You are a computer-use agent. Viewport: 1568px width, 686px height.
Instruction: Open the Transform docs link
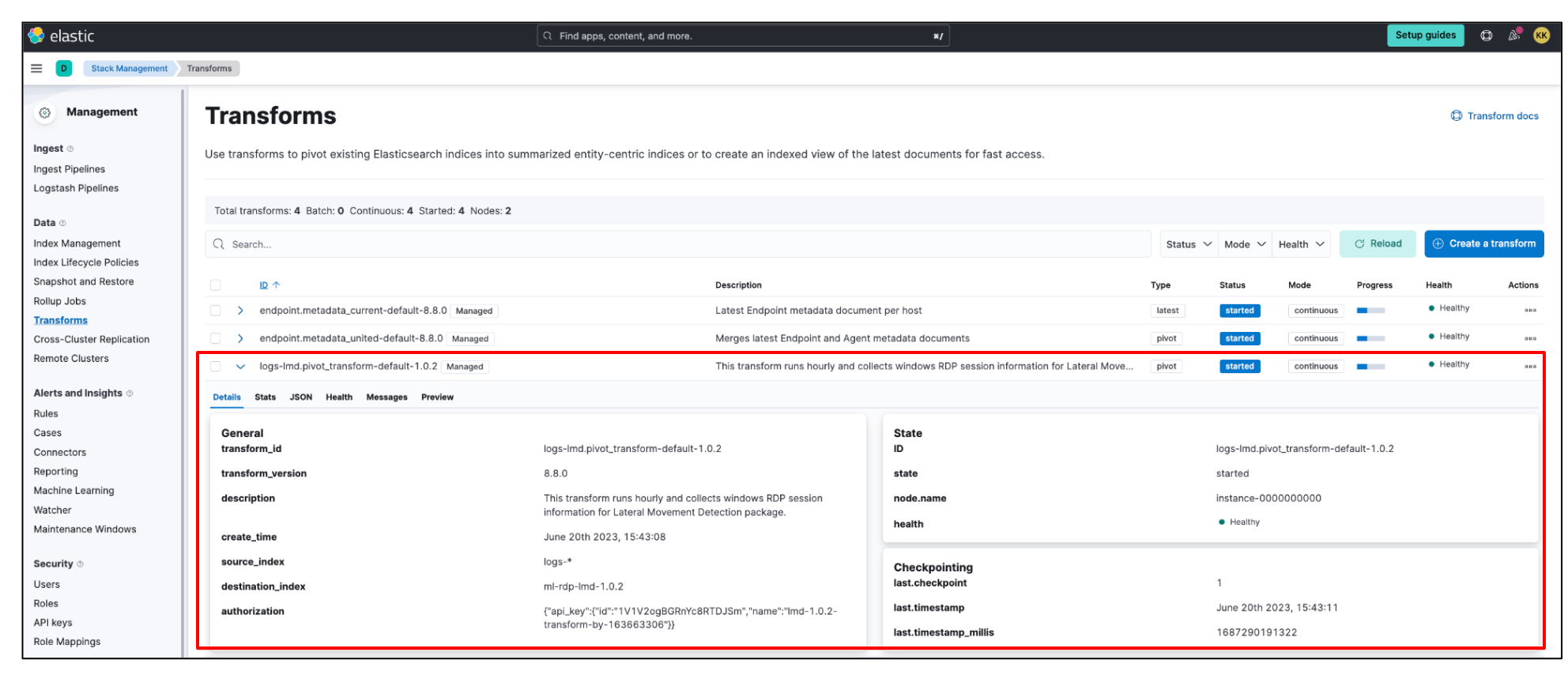[1494, 116]
